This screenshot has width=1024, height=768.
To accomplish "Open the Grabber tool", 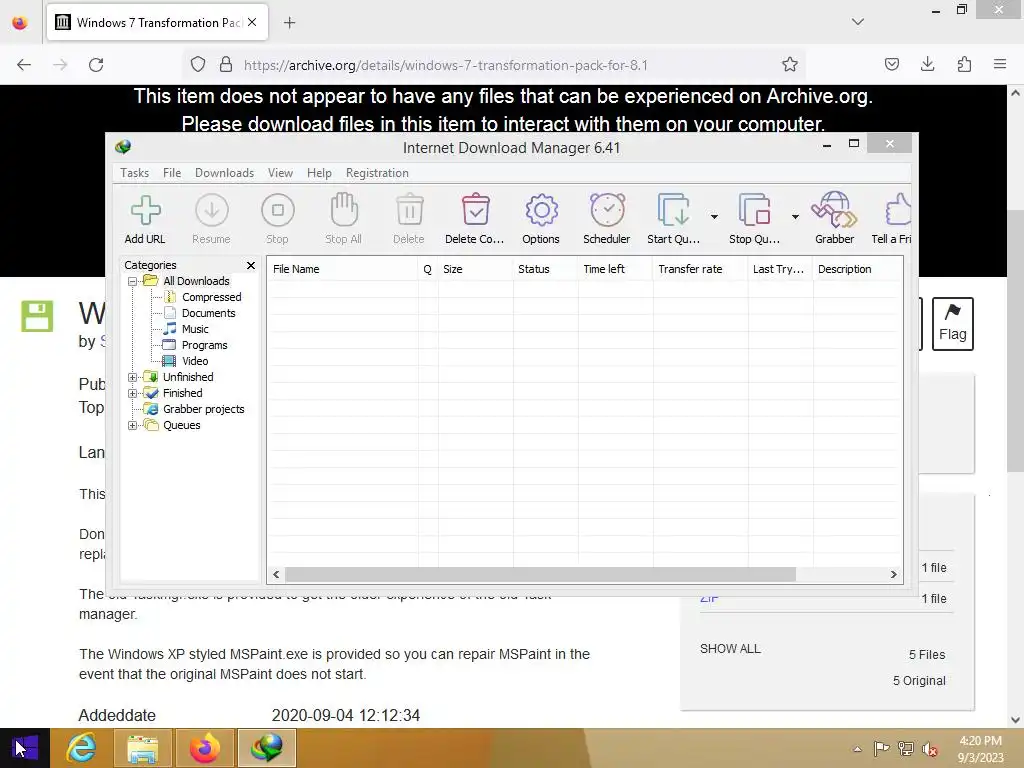I will [x=835, y=219].
